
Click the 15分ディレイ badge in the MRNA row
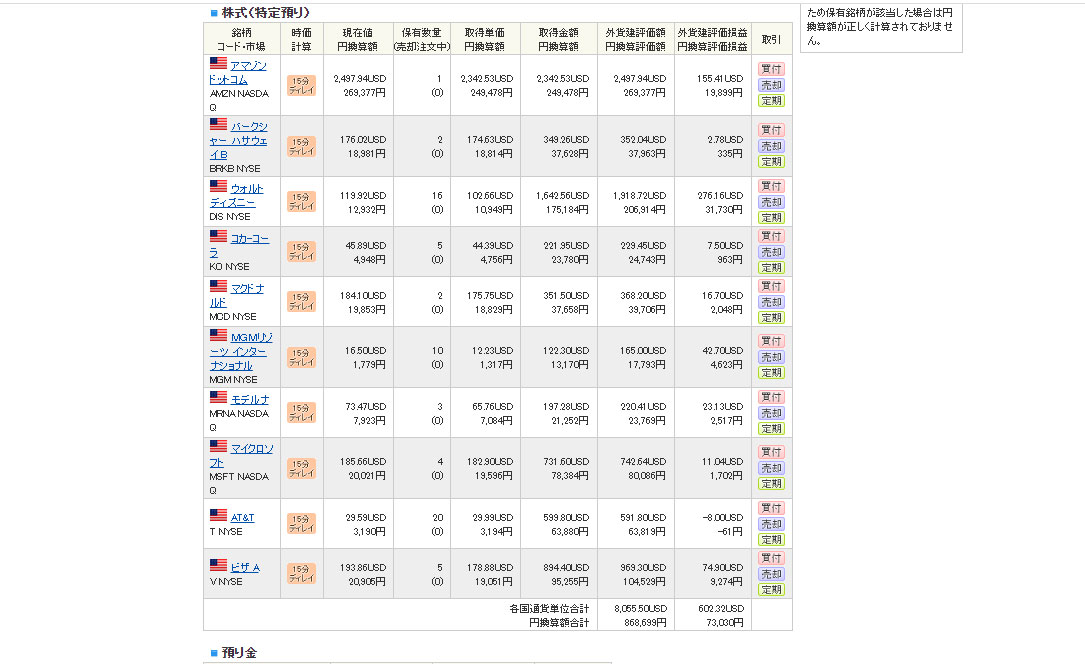pyautogui.click(x=302, y=413)
